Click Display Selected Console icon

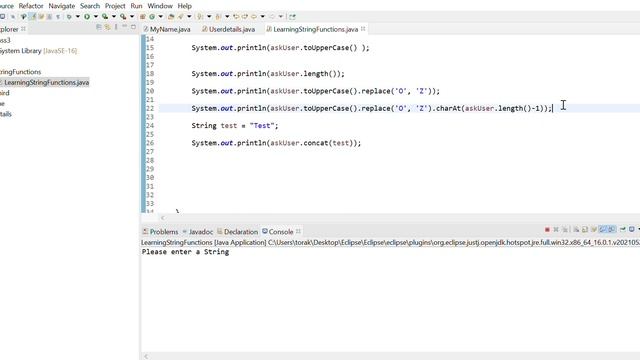point(631,230)
